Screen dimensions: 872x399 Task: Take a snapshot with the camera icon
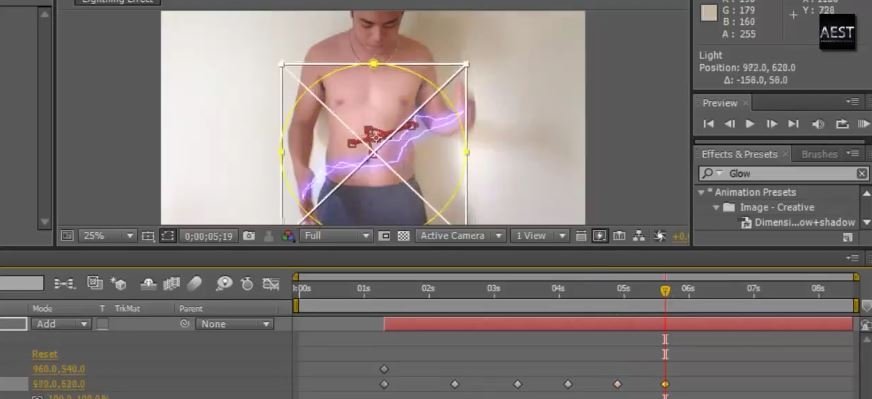[249, 236]
